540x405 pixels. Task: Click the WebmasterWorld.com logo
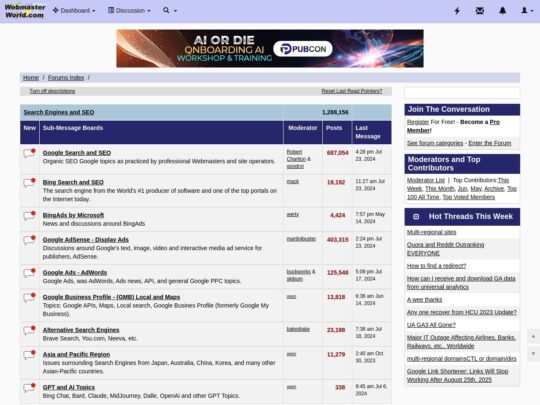(25, 11)
